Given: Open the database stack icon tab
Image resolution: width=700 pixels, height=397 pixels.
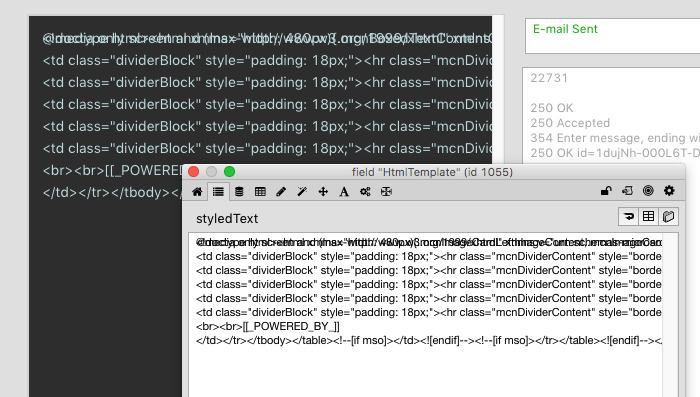Looking at the screenshot, I should point(239,192).
